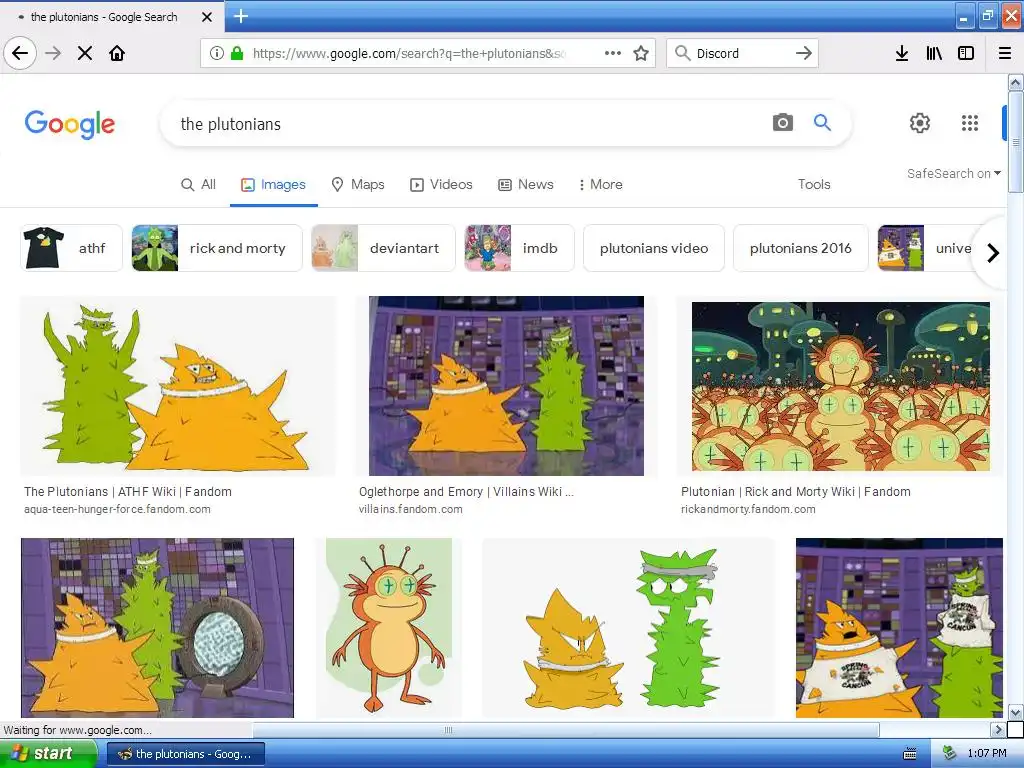Open the browser home page

click(x=117, y=53)
